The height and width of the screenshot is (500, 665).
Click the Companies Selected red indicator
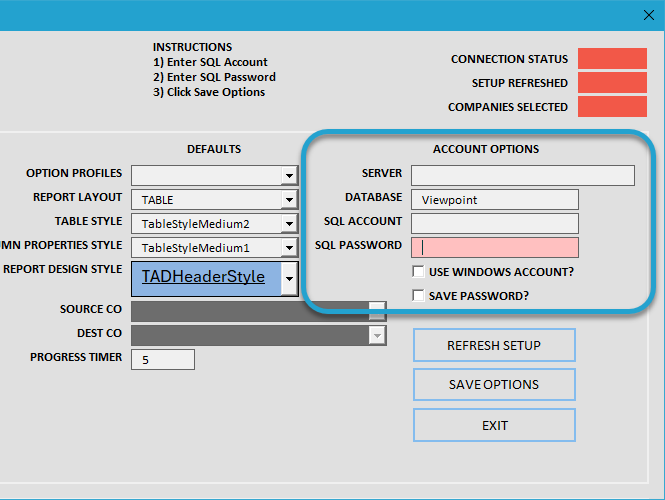[612, 106]
